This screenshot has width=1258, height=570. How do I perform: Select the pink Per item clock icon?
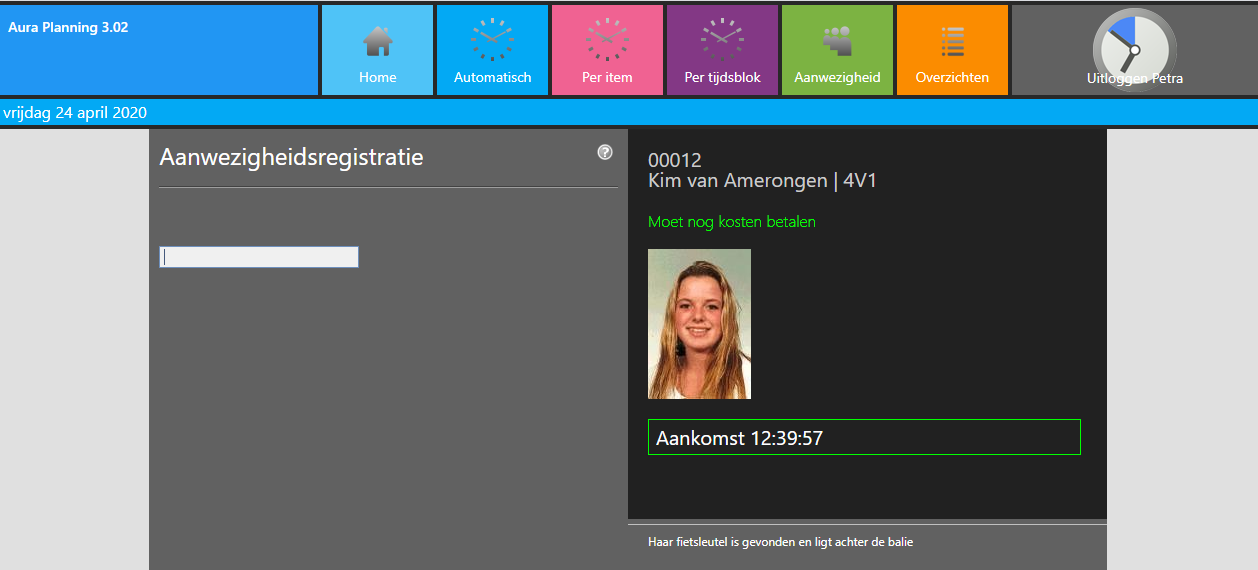tap(607, 40)
